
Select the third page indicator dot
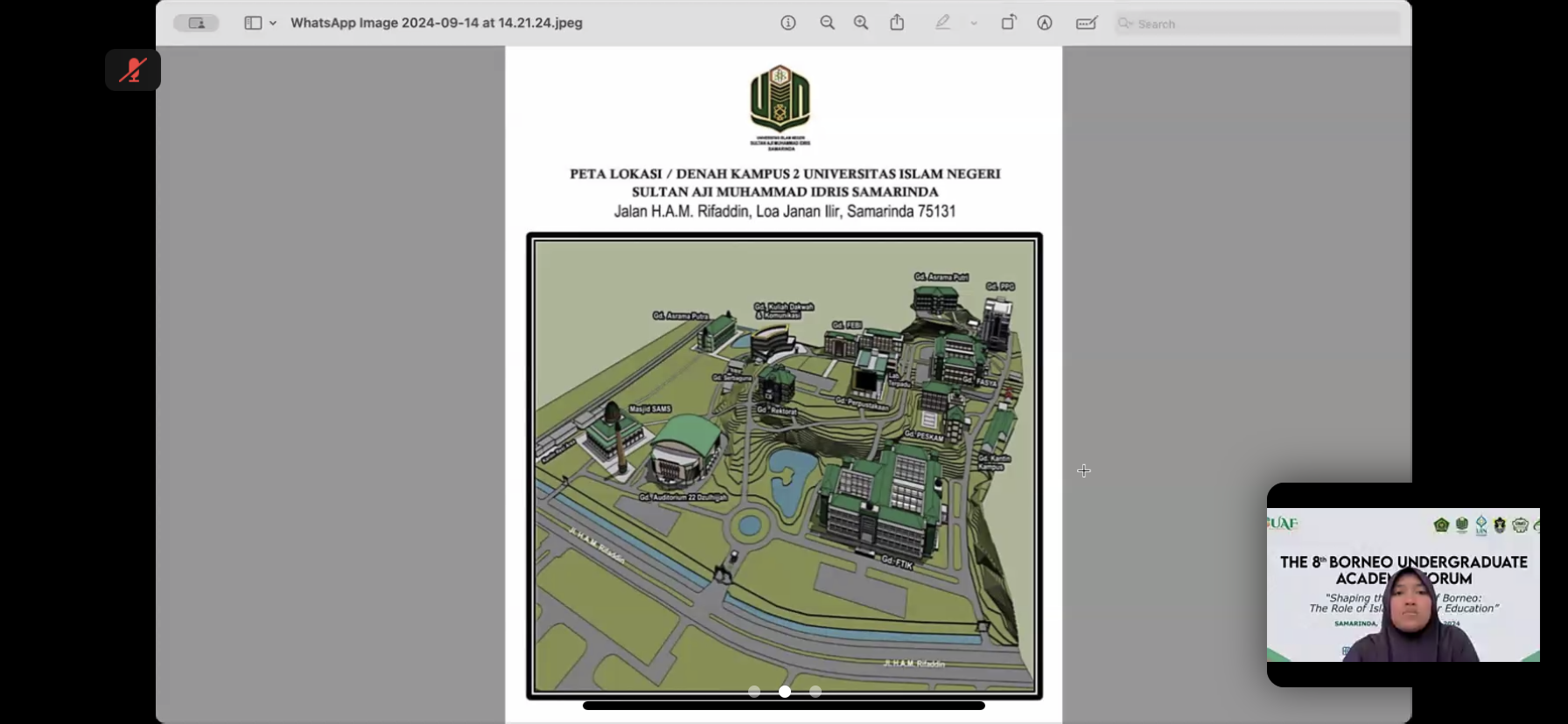815,692
